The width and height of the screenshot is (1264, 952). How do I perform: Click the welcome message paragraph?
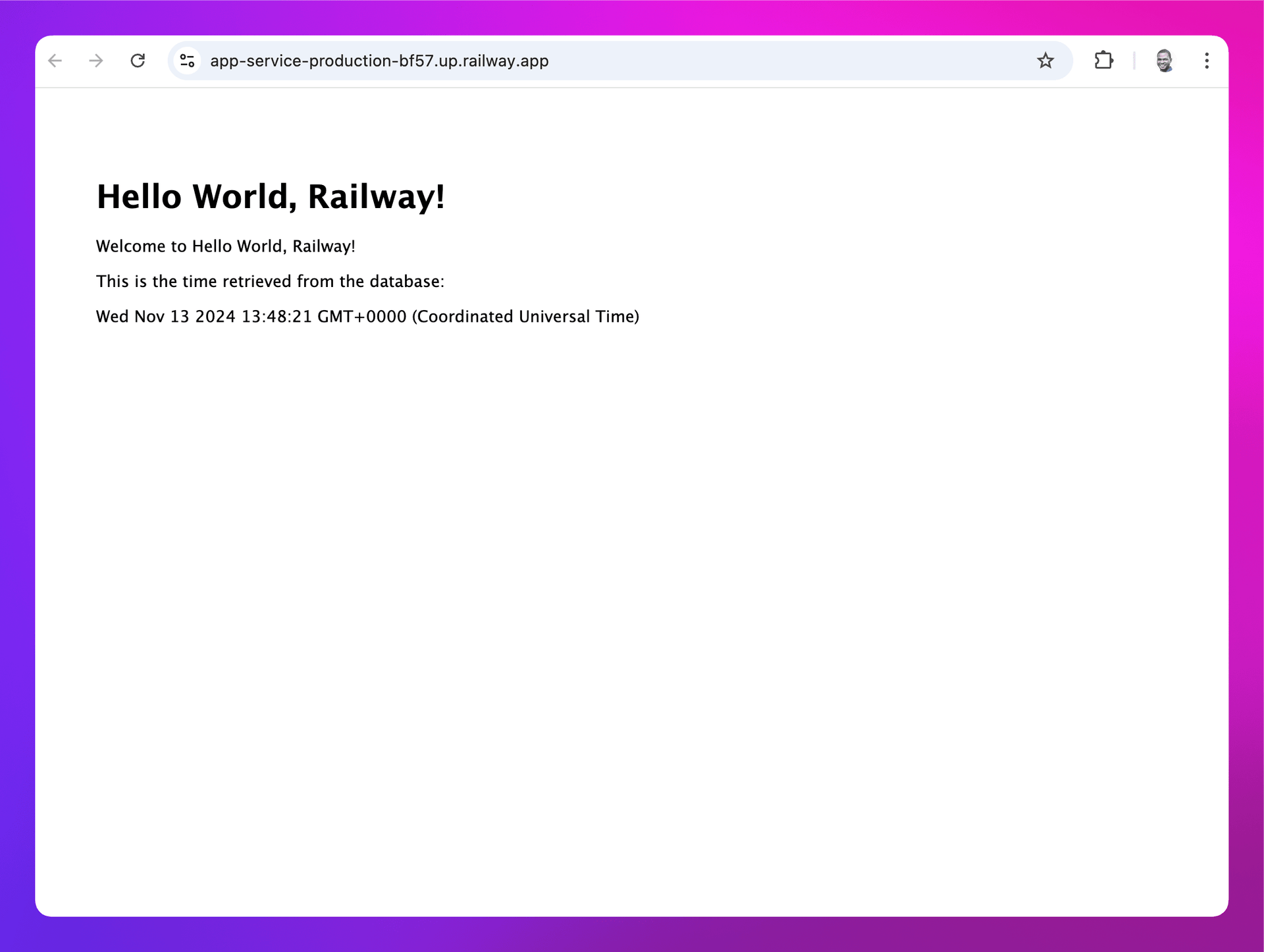(x=225, y=246)
